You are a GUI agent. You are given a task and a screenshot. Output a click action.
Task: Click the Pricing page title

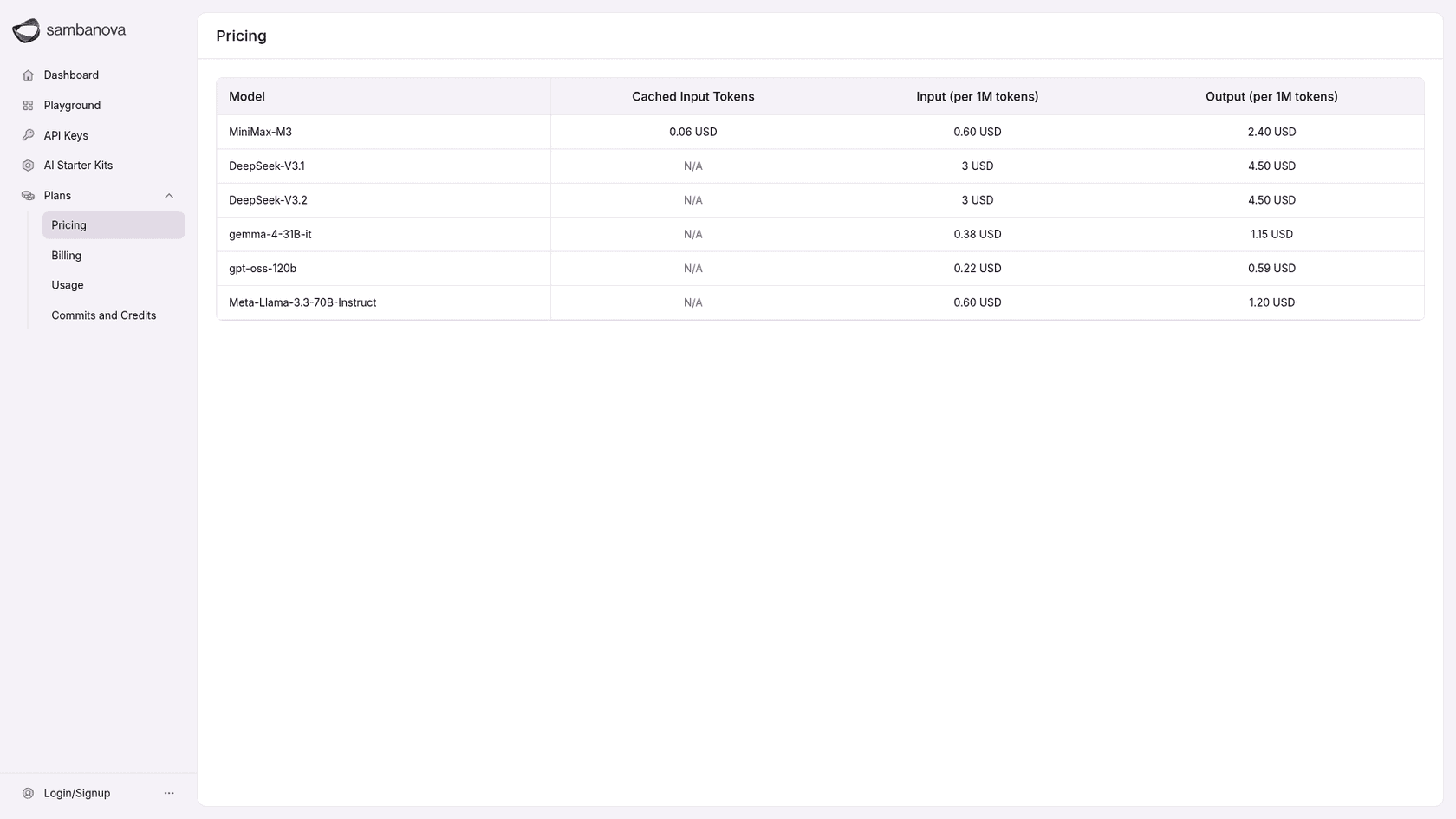241,36
